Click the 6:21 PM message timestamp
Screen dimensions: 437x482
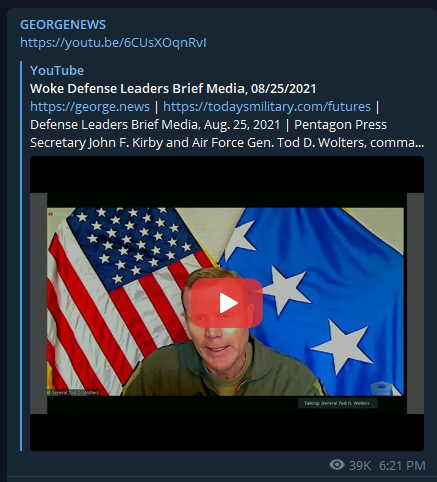(402, 465)
